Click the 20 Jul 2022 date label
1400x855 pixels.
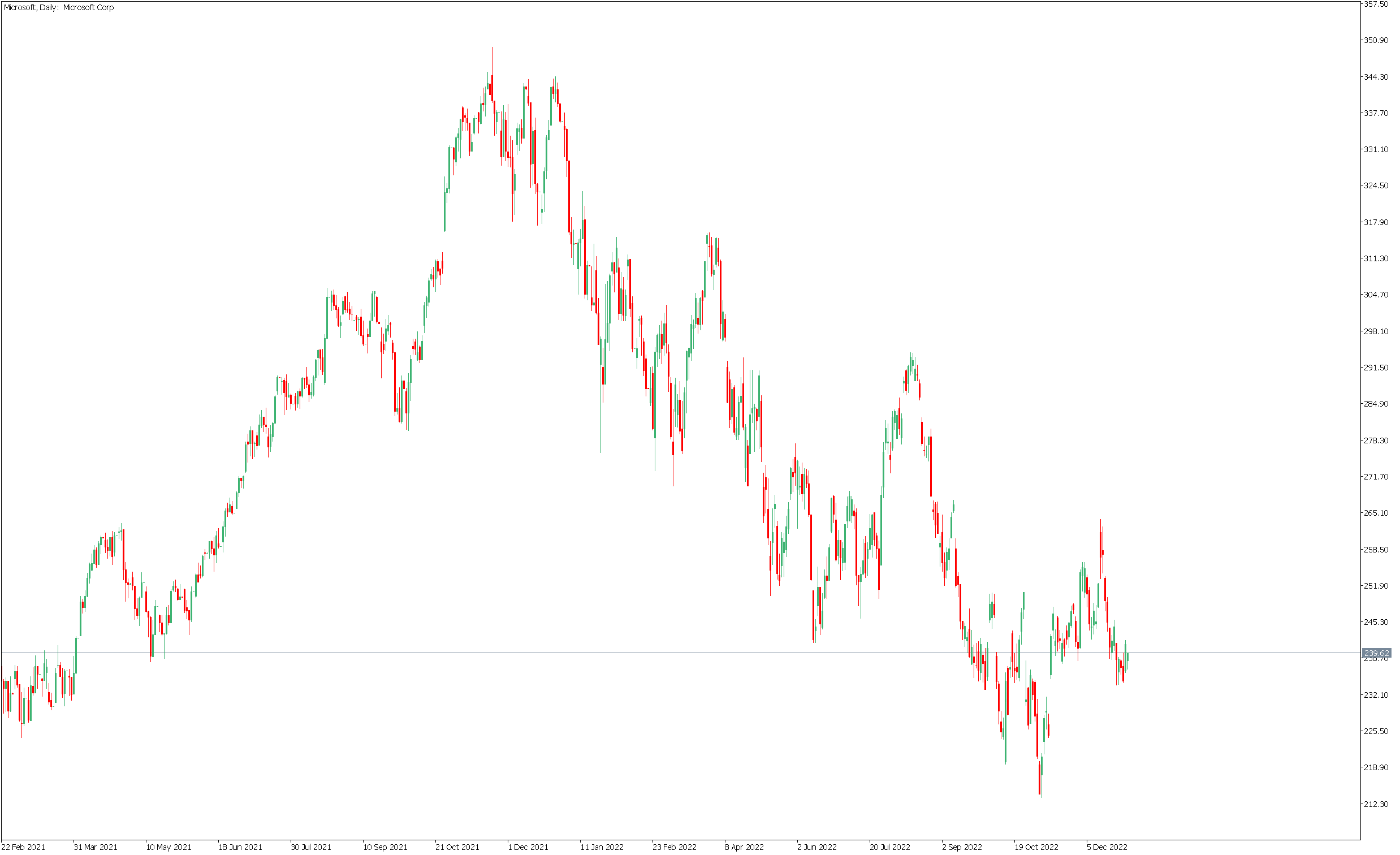coord(890,847)
